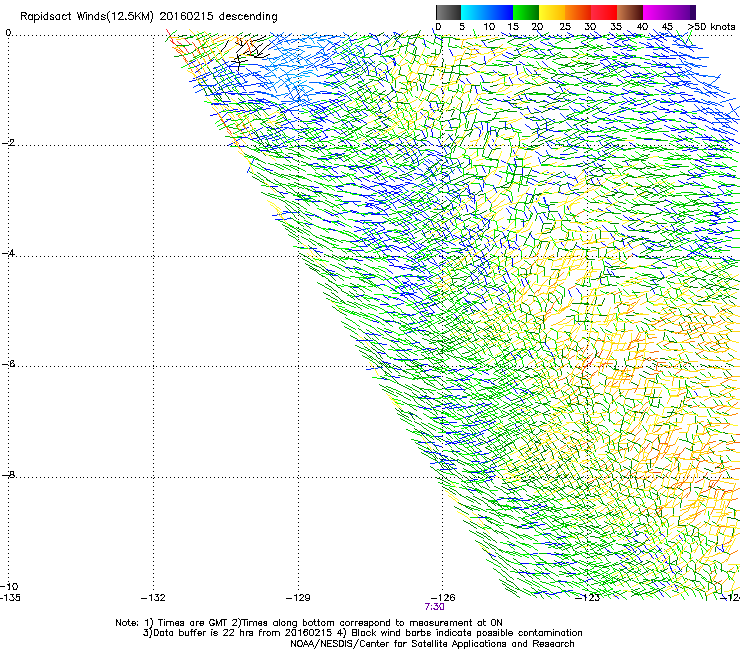Click the 'Data buffer is 22 hrs' note line

click(362, 633)
